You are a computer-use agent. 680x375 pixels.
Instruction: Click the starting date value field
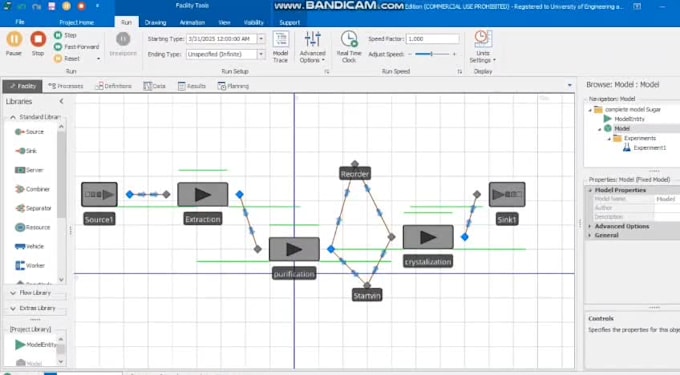(x=222, y=39)
